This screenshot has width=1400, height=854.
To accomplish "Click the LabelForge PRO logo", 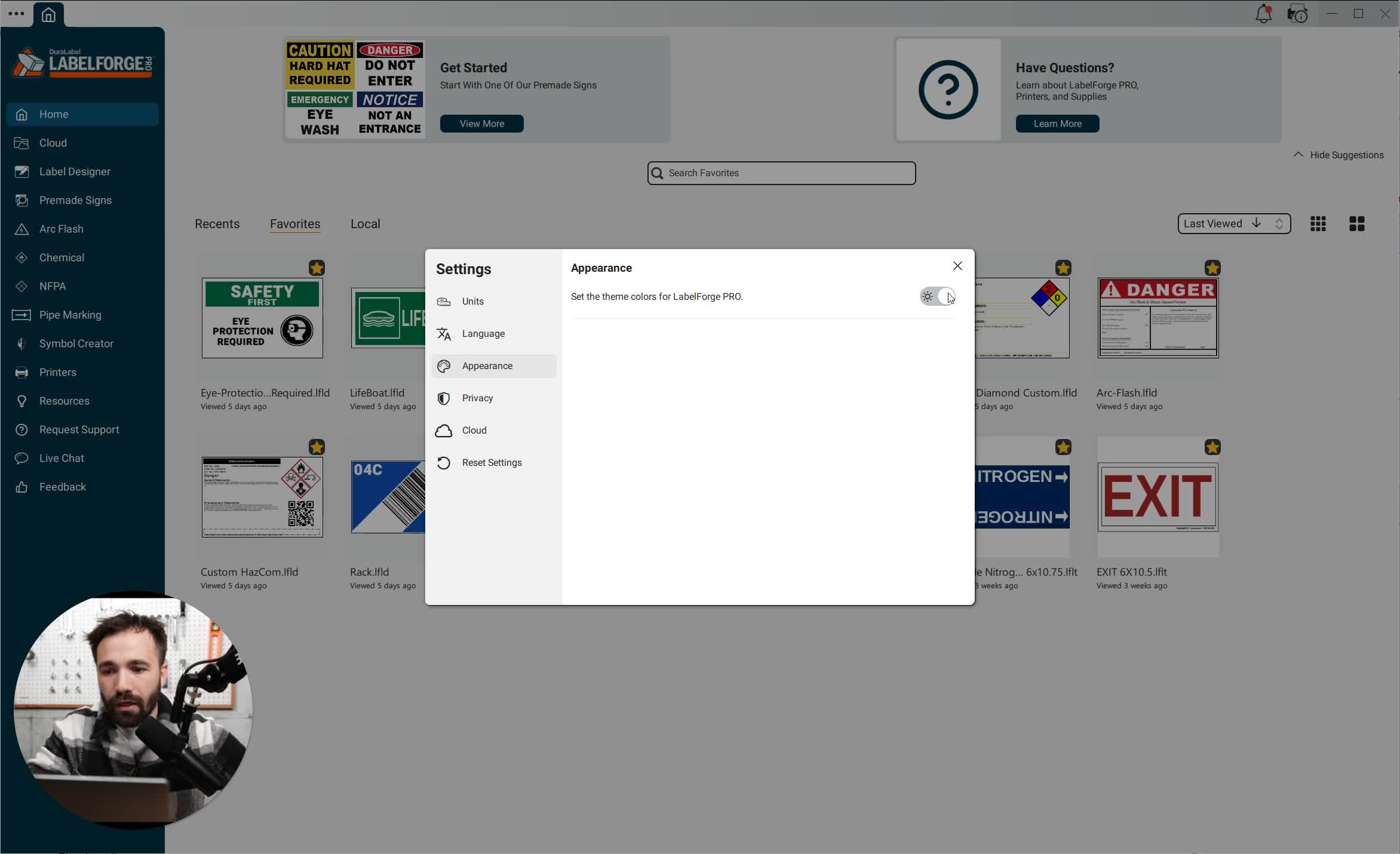I will pos(82,63).
